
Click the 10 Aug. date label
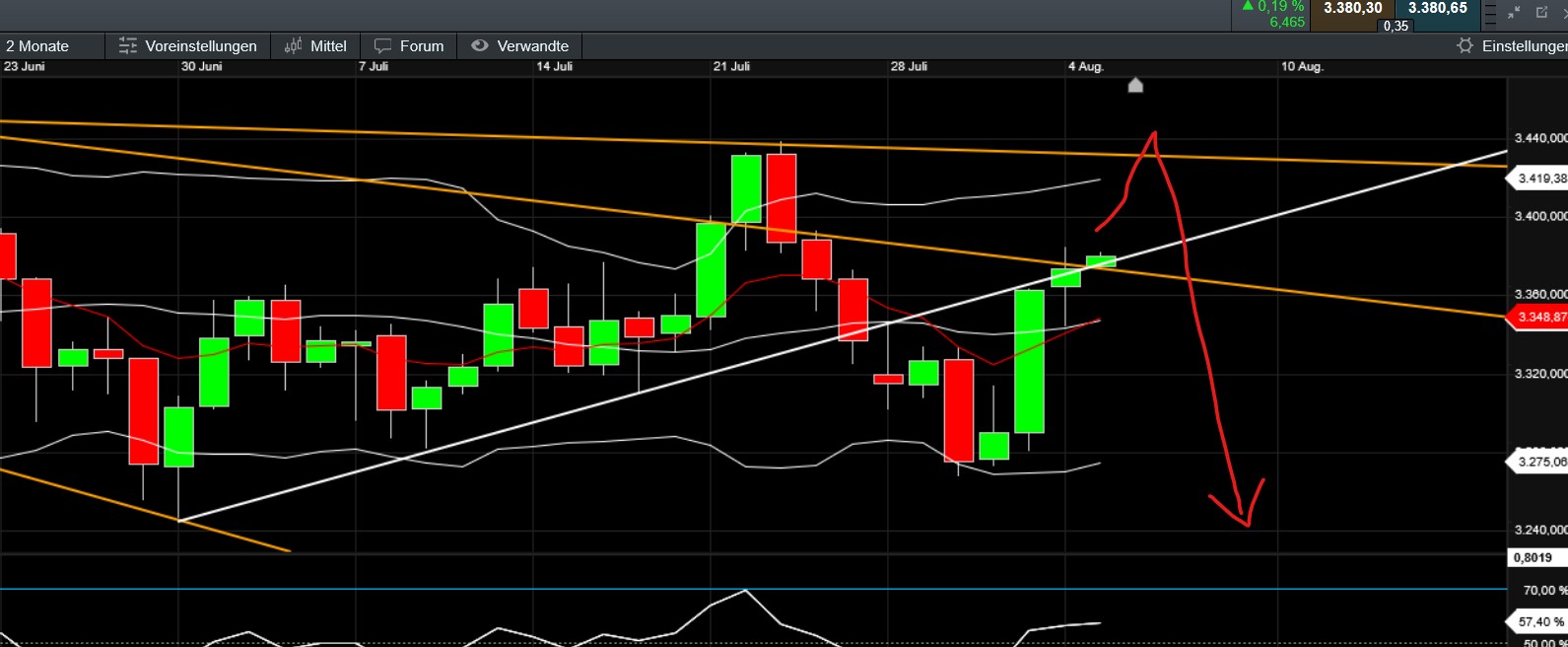tap(1302, 66)
